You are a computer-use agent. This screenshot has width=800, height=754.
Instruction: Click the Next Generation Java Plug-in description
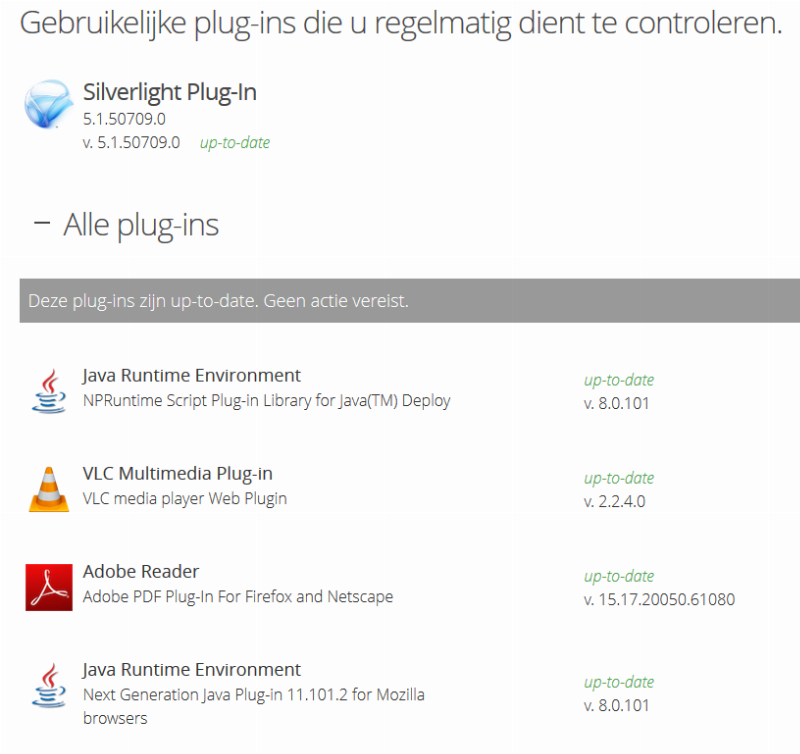click(x=254, y=695)
